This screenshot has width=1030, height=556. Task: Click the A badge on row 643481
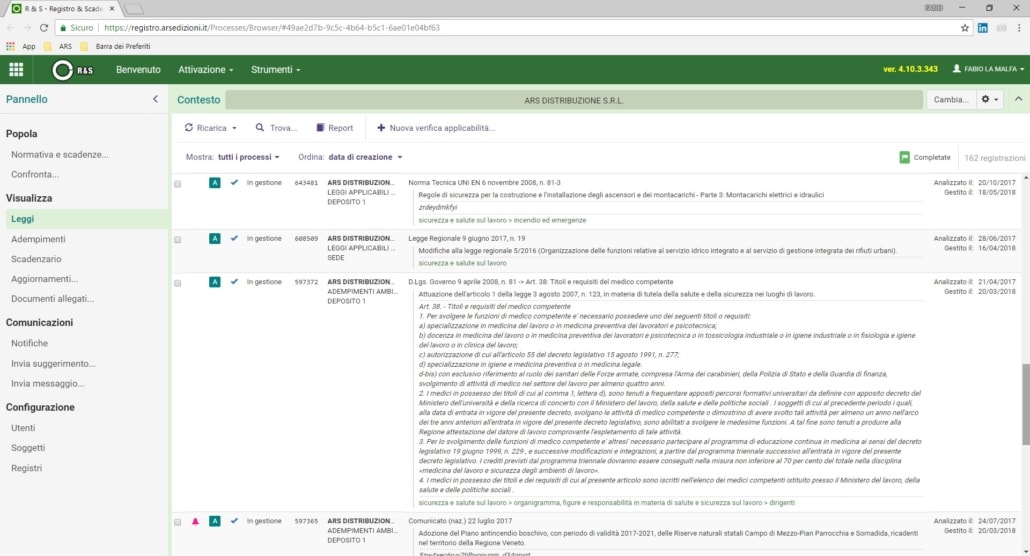pos(214,183)
